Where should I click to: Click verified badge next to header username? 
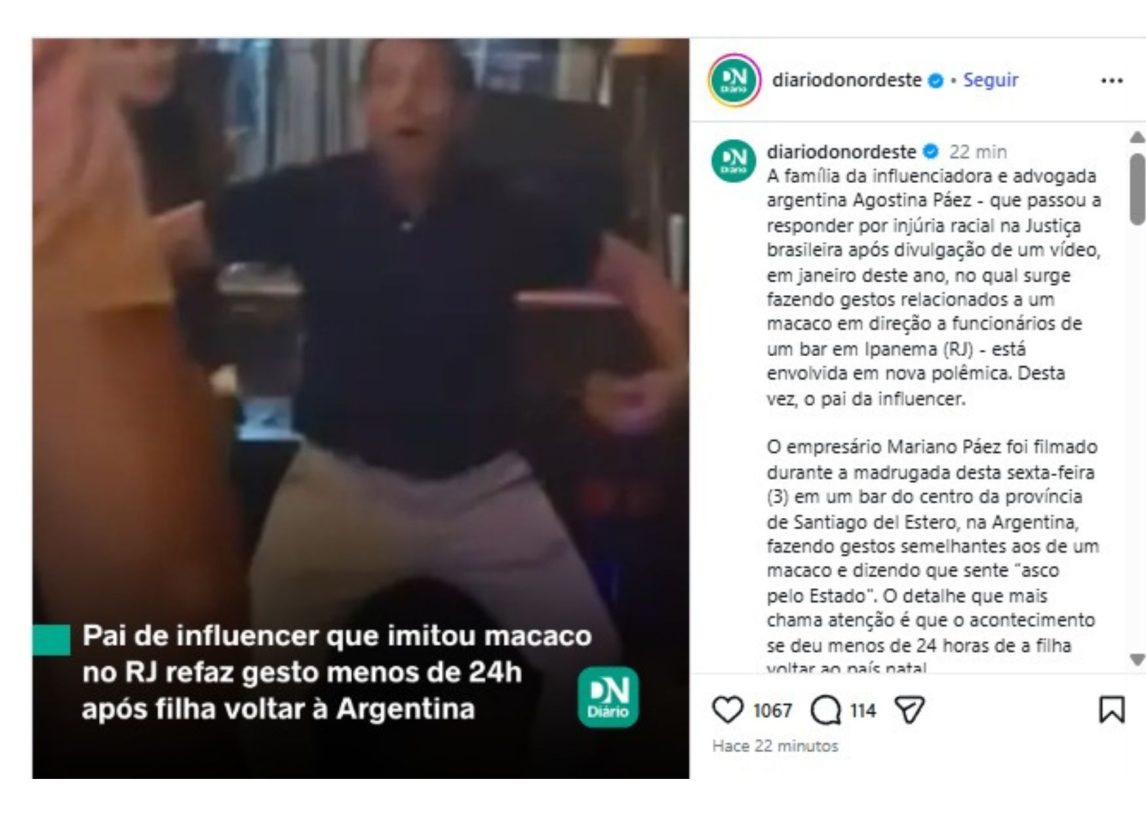pos(936,81)
